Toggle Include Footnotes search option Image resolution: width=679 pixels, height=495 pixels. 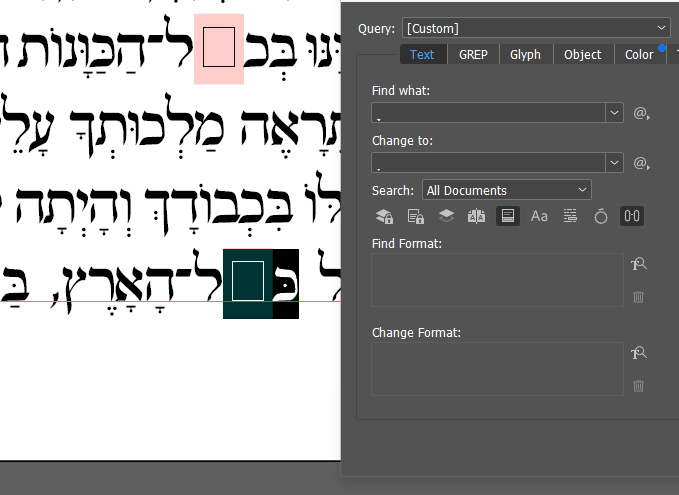[x=508, y=216]
